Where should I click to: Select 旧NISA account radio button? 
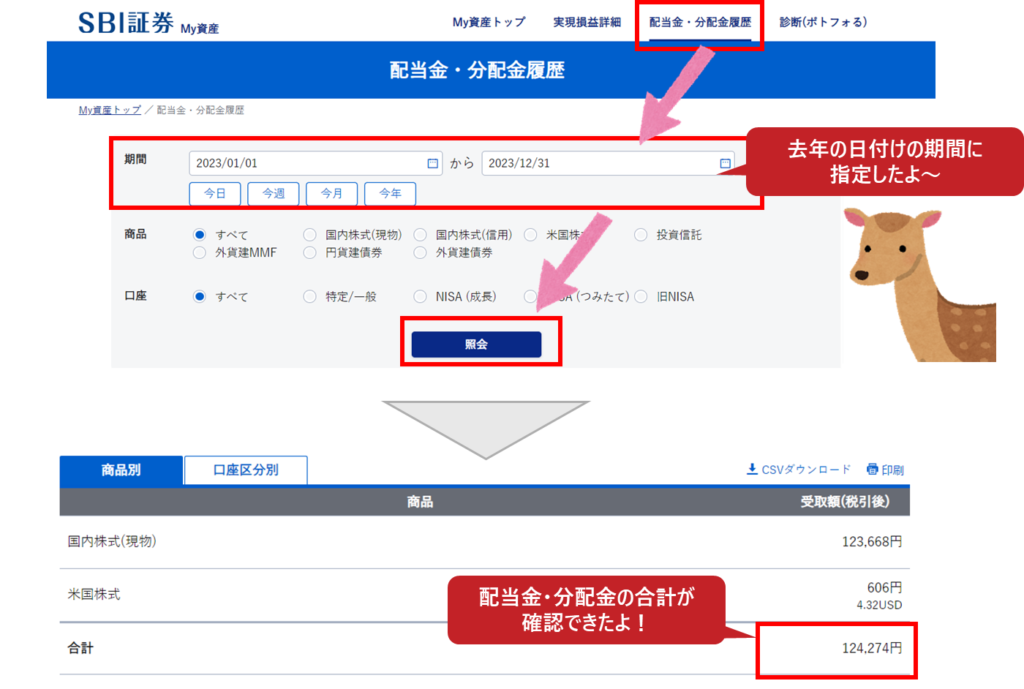[x=640, y=297]
